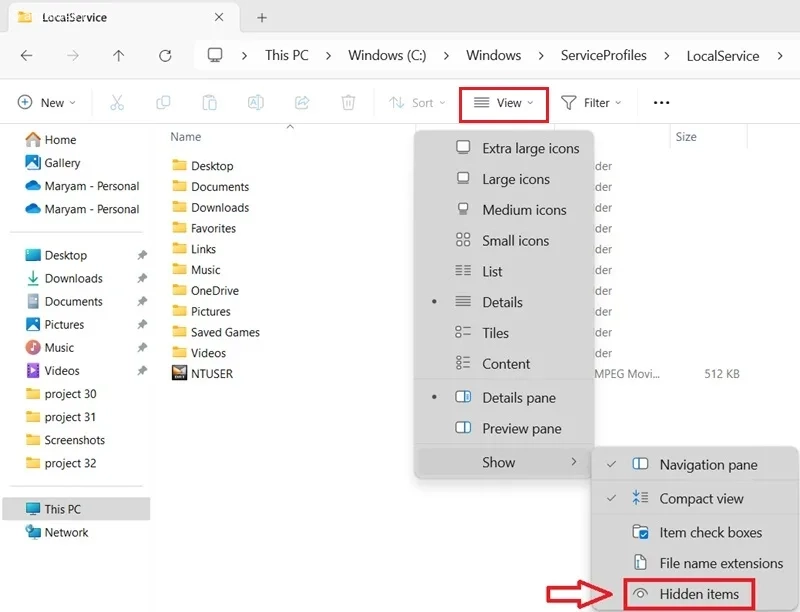This screenshot has height=612, width=800.
Task: Click the Paste clipboard icon
Action: (209, 103)
